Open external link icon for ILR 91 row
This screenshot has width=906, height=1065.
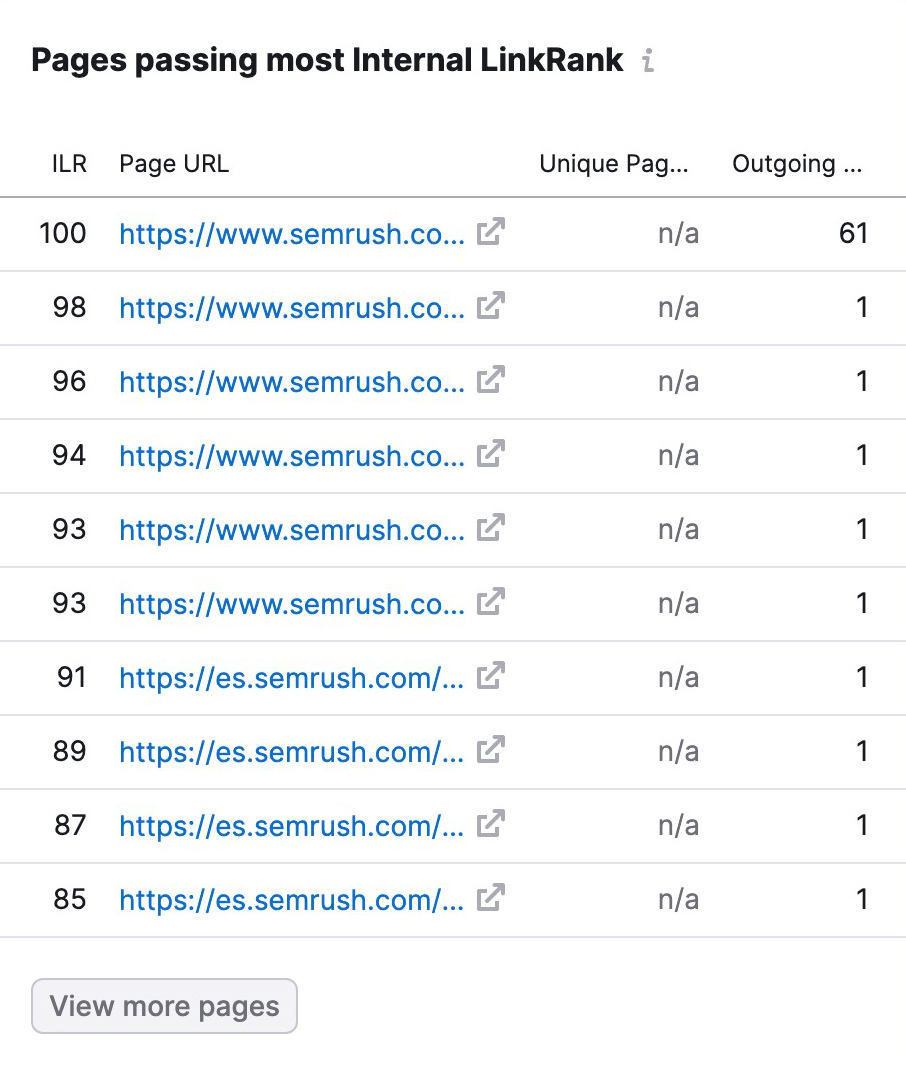tap(490, 676)
